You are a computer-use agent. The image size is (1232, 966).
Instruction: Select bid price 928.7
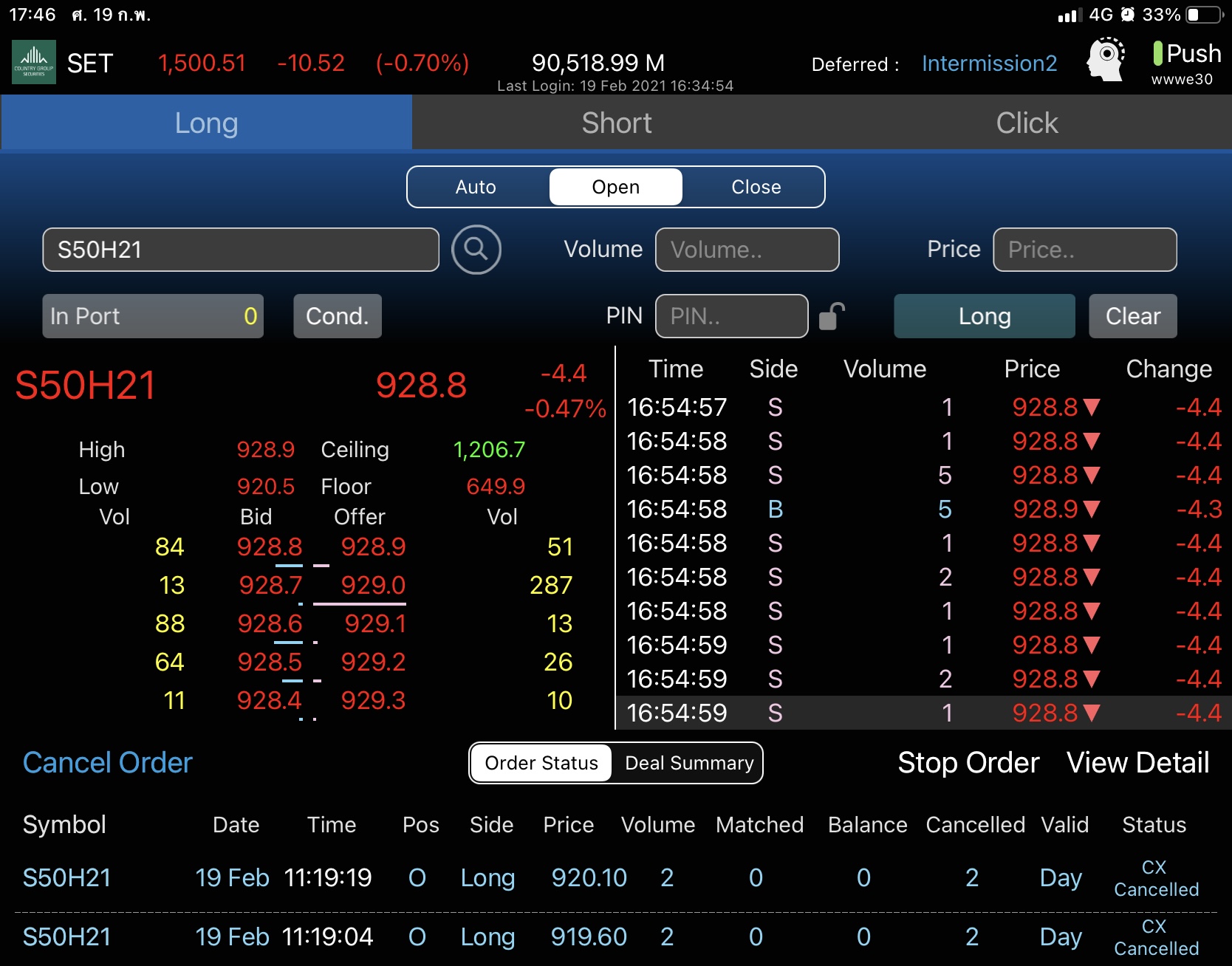pos(270,585)
